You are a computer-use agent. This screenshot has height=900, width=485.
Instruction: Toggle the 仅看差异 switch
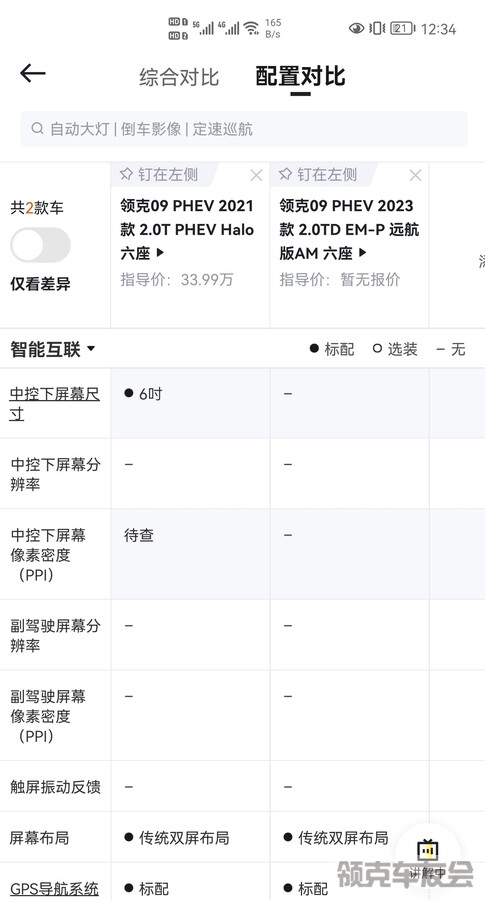click(40, 245)
